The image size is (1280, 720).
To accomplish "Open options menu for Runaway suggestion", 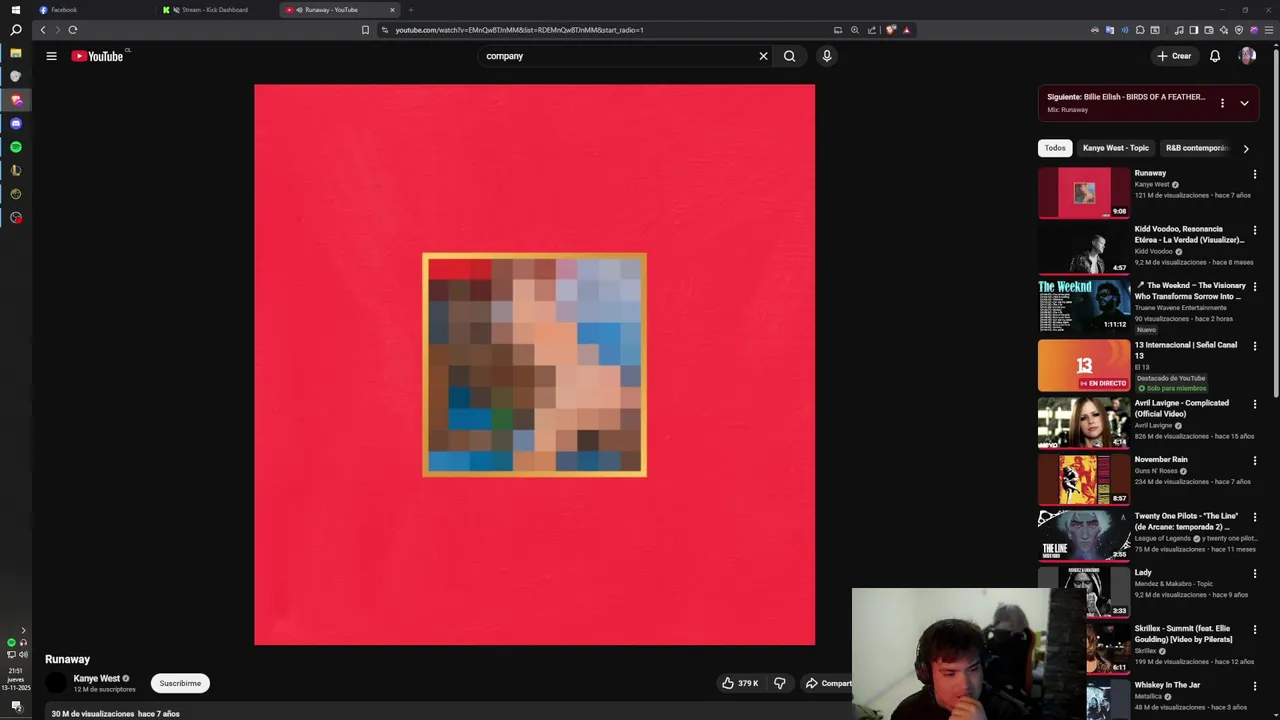I will click(1255, 174).
